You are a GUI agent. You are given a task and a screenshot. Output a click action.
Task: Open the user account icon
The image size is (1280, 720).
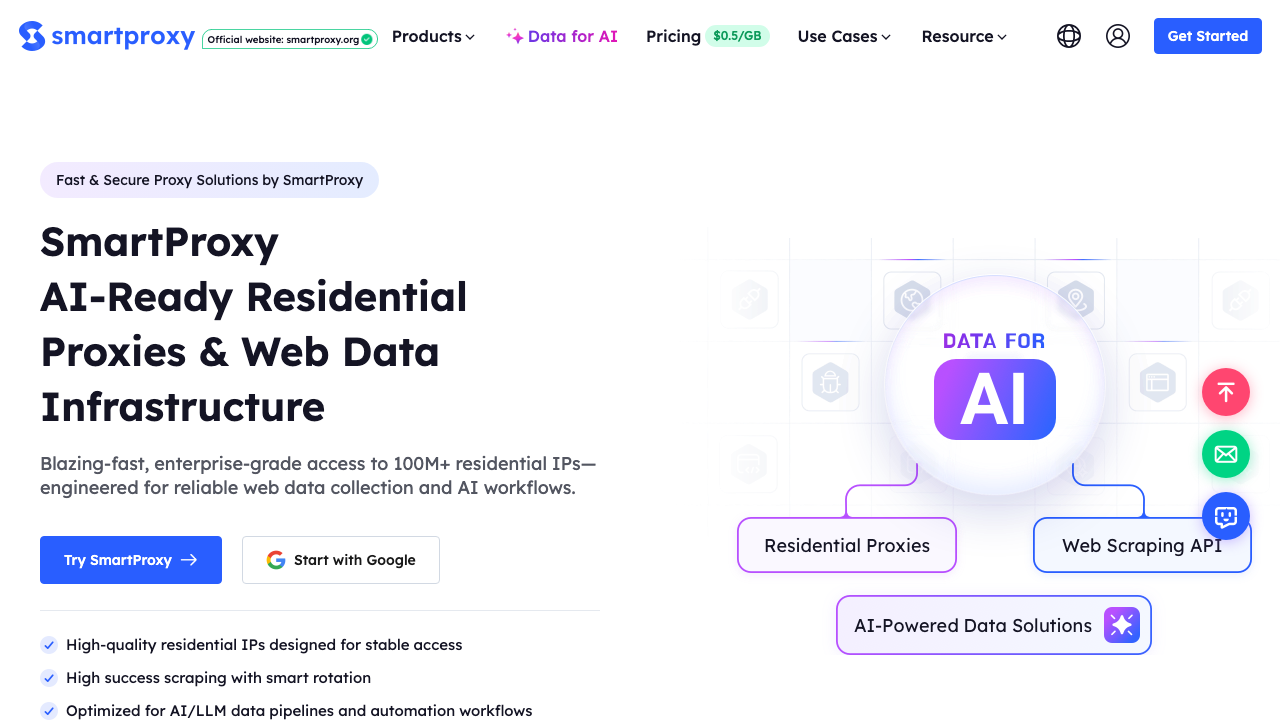click(x=1118, y=36)
